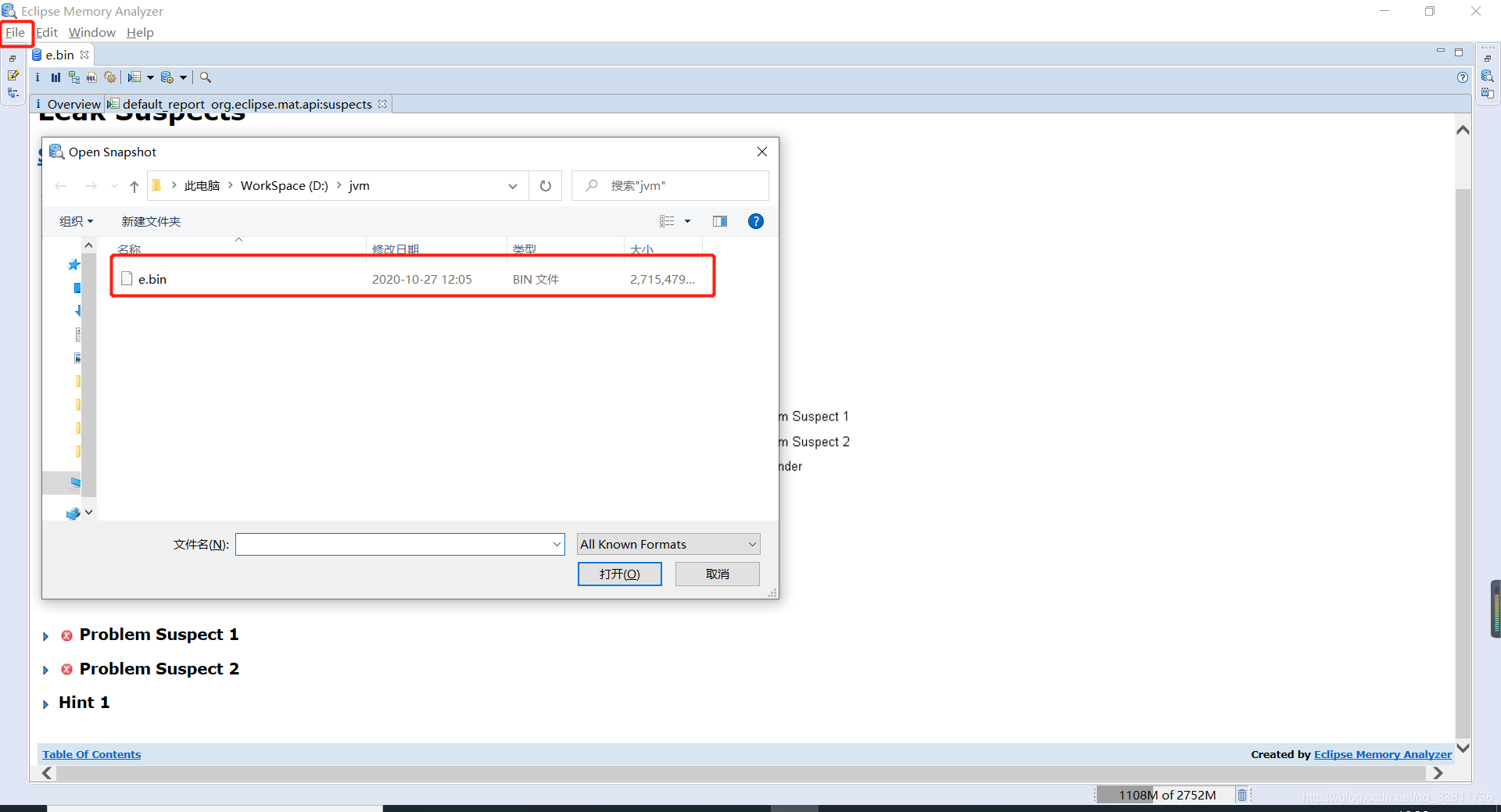
Task: Click WorkSpace (D:) in the address breadcrumb
Action: 285,186
